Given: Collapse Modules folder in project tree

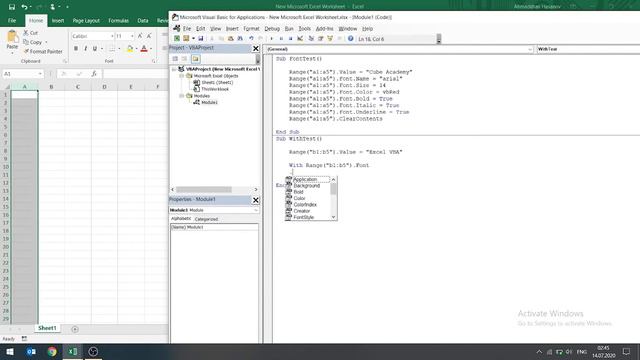Looking at the screenshot, I should [182, 96].
